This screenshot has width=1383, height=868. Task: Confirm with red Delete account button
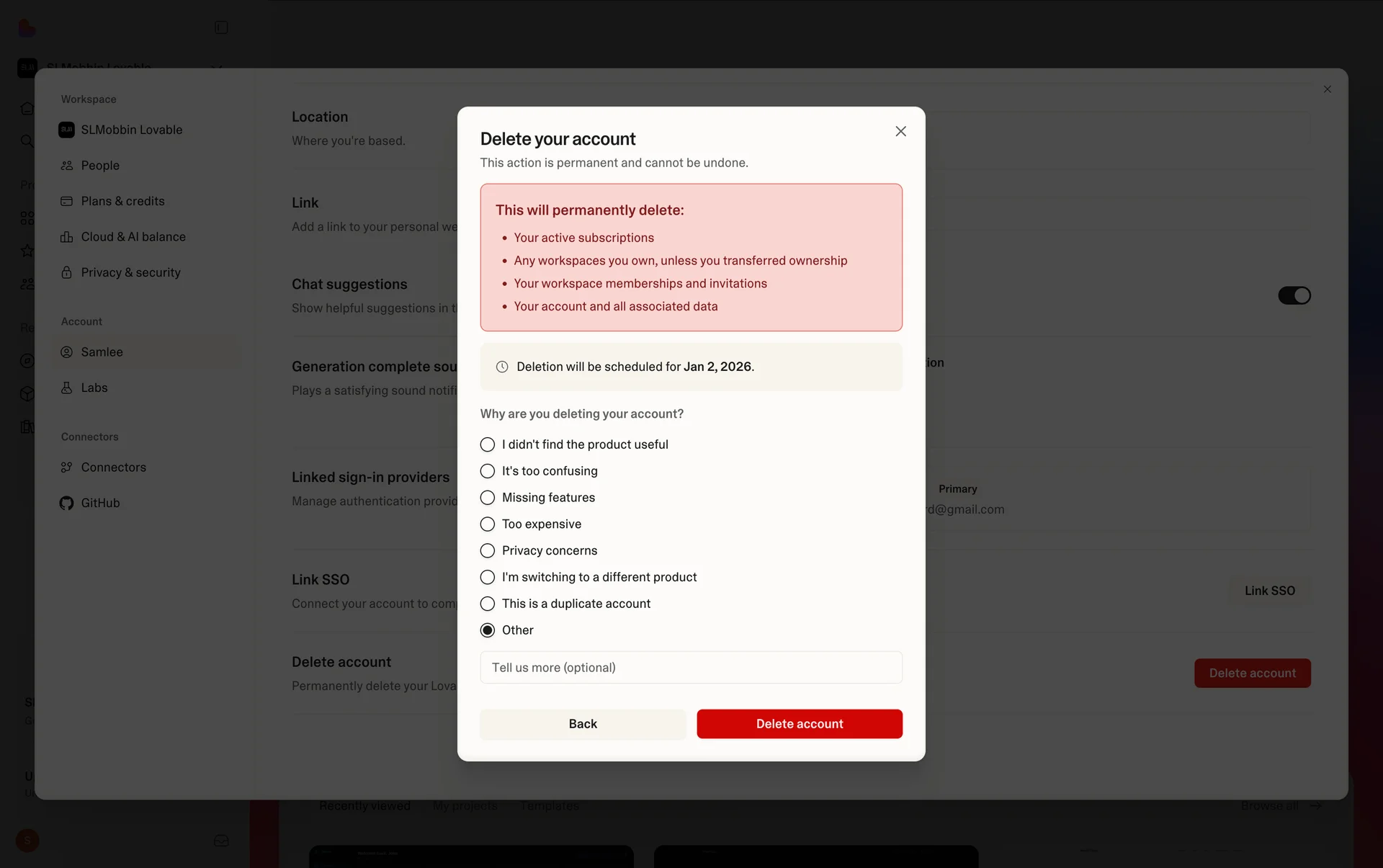[x=800, y=724]
